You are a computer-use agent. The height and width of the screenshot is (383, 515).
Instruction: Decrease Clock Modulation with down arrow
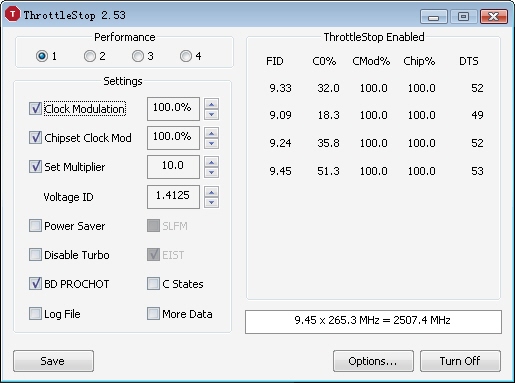[x=211, y=114]
